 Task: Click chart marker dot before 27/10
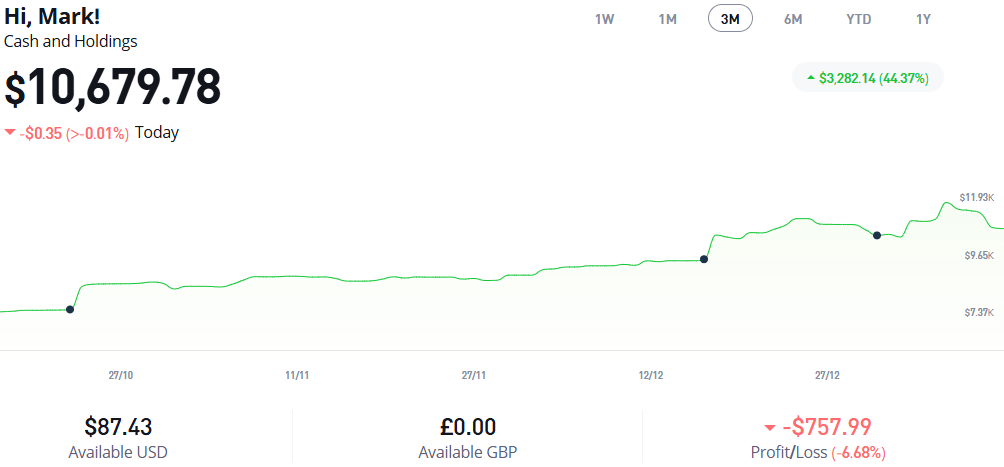click(69, 309)
